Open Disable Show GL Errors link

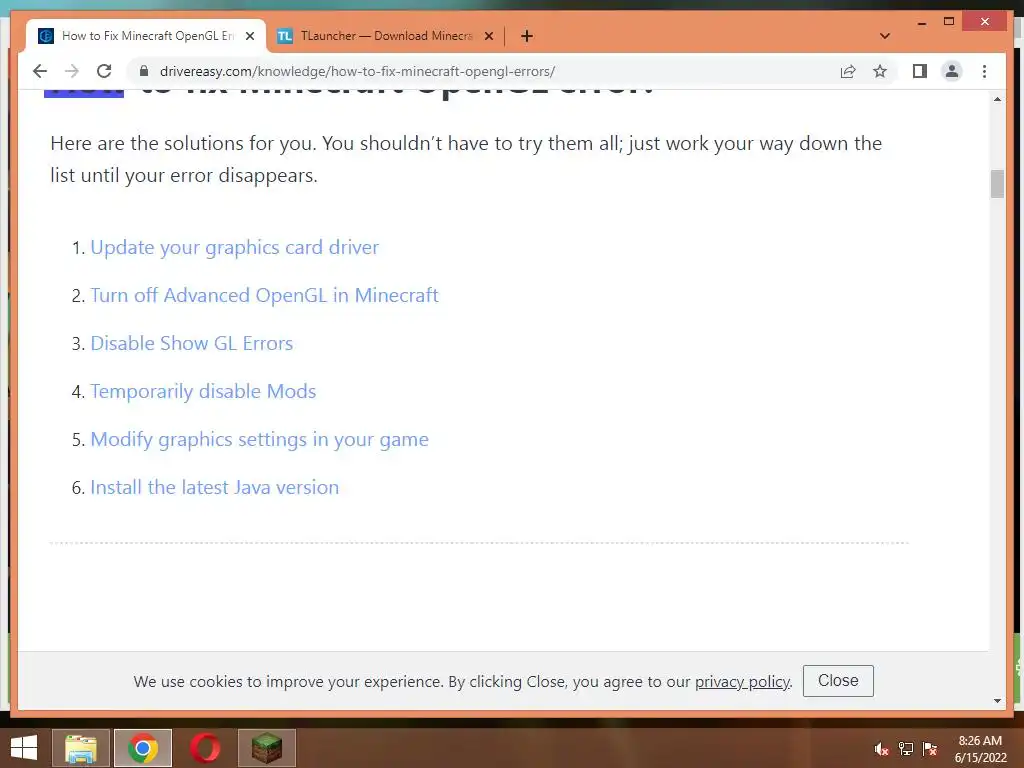(x=191, y=344)
